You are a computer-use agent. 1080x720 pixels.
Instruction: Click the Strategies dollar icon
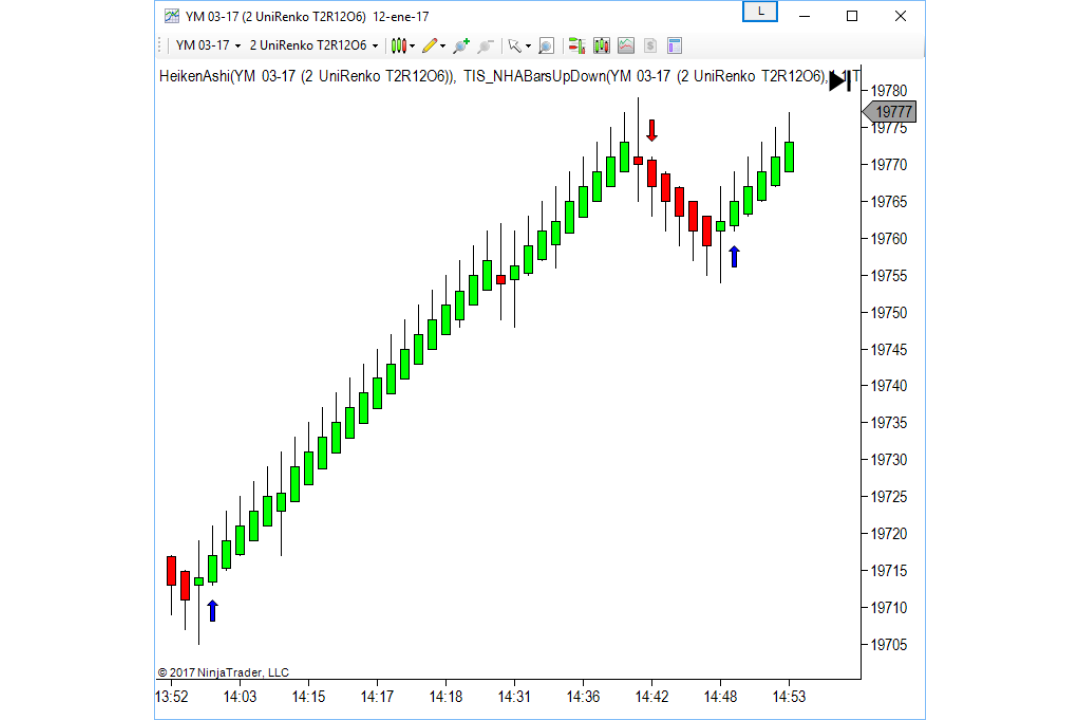click(x=650, y=46)
